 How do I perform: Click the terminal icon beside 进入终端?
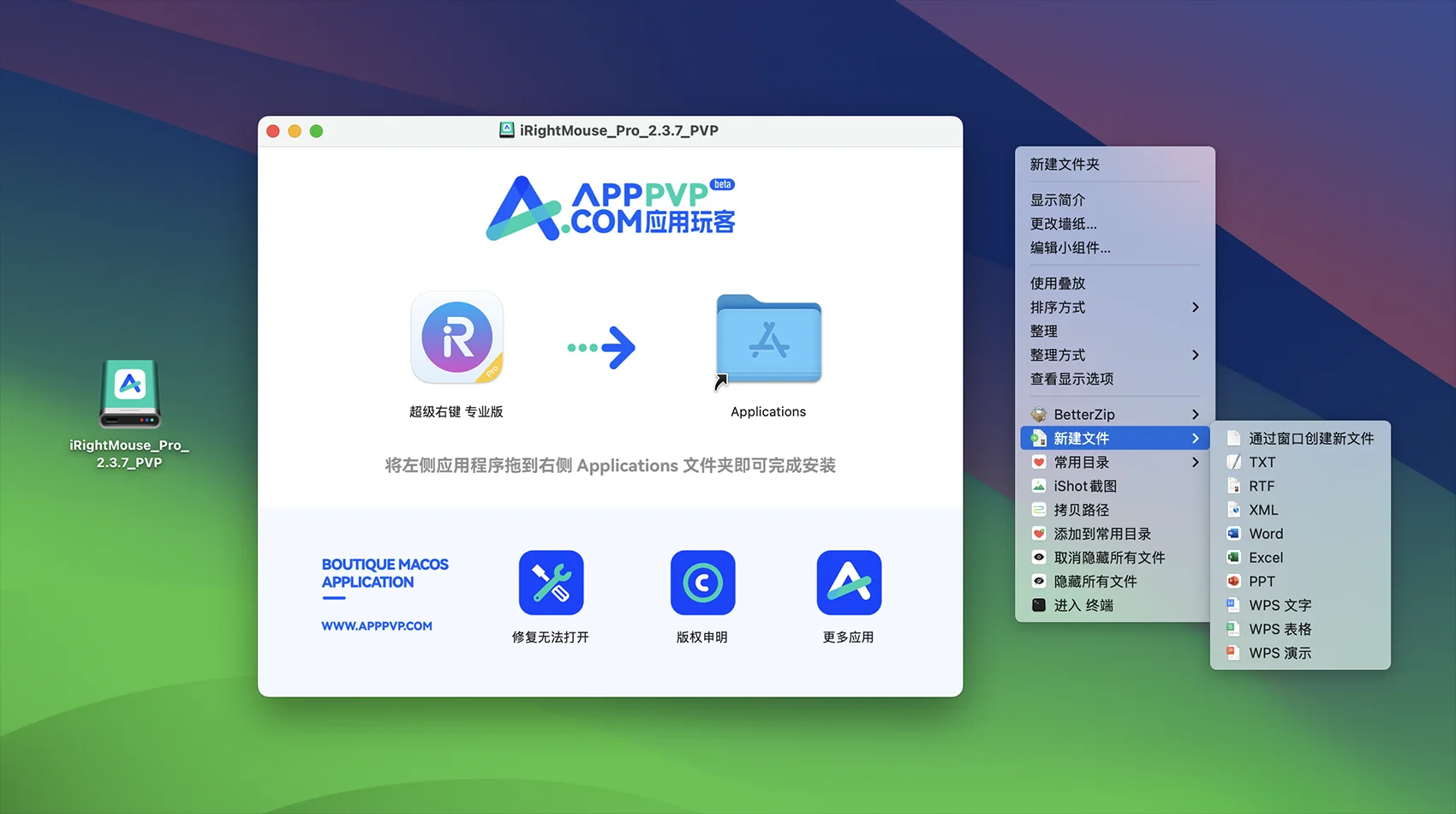coord(1039,605)
